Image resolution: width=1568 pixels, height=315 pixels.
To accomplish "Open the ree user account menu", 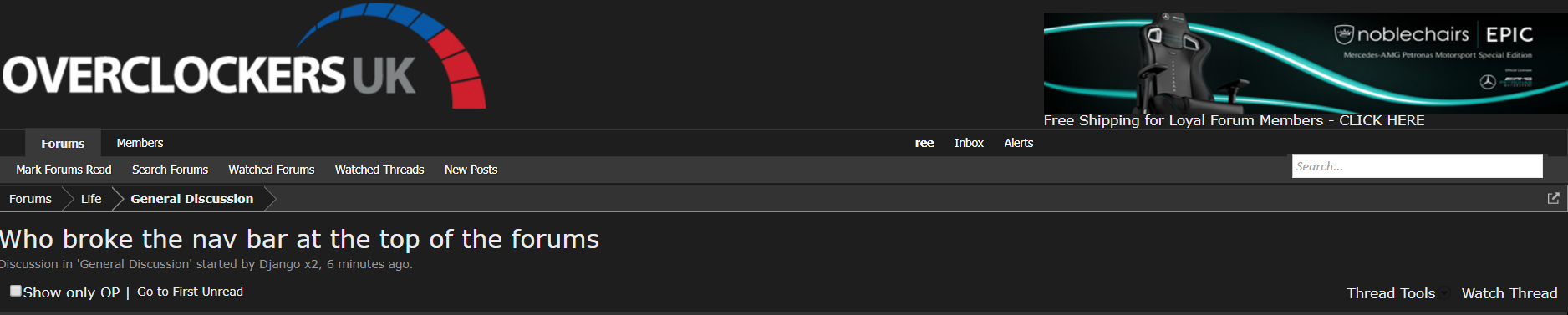I will click(924, 143).
